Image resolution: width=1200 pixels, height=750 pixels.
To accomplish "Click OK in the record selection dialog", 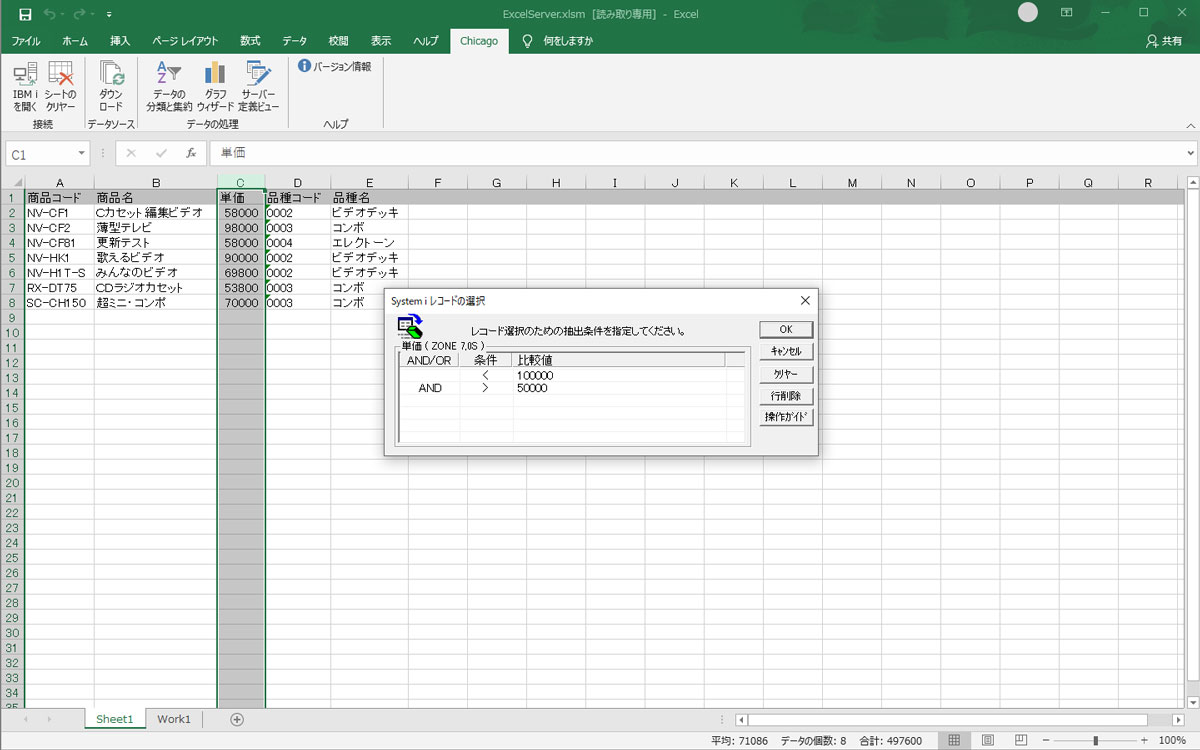I will point(786,330).
